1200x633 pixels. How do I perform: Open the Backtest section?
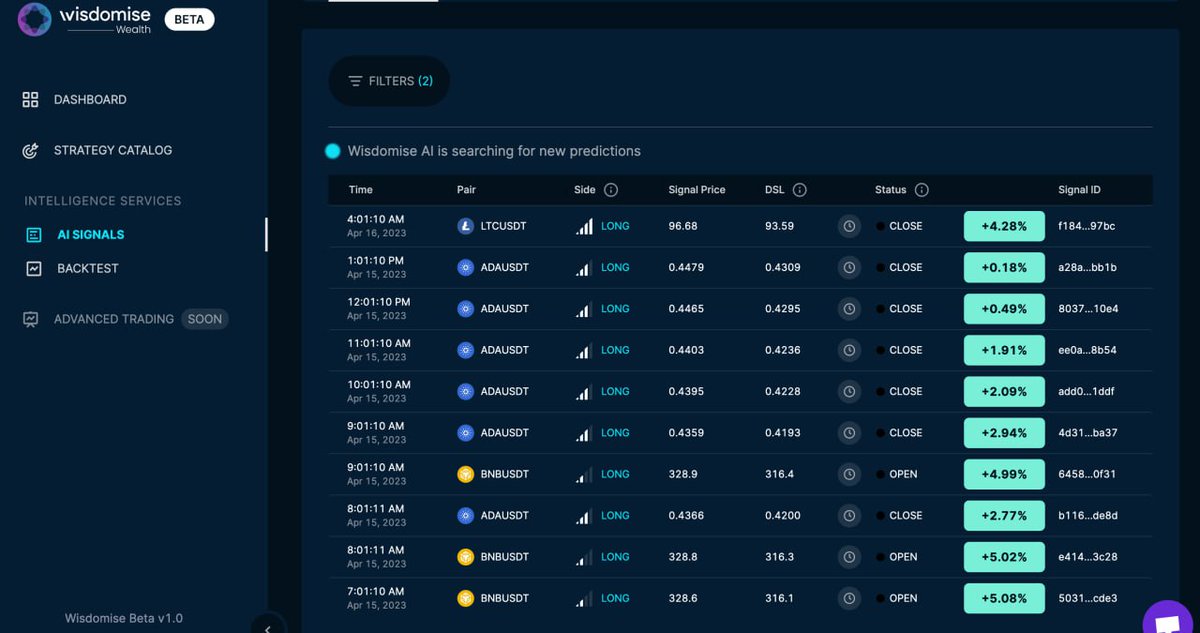coord(88,269)
